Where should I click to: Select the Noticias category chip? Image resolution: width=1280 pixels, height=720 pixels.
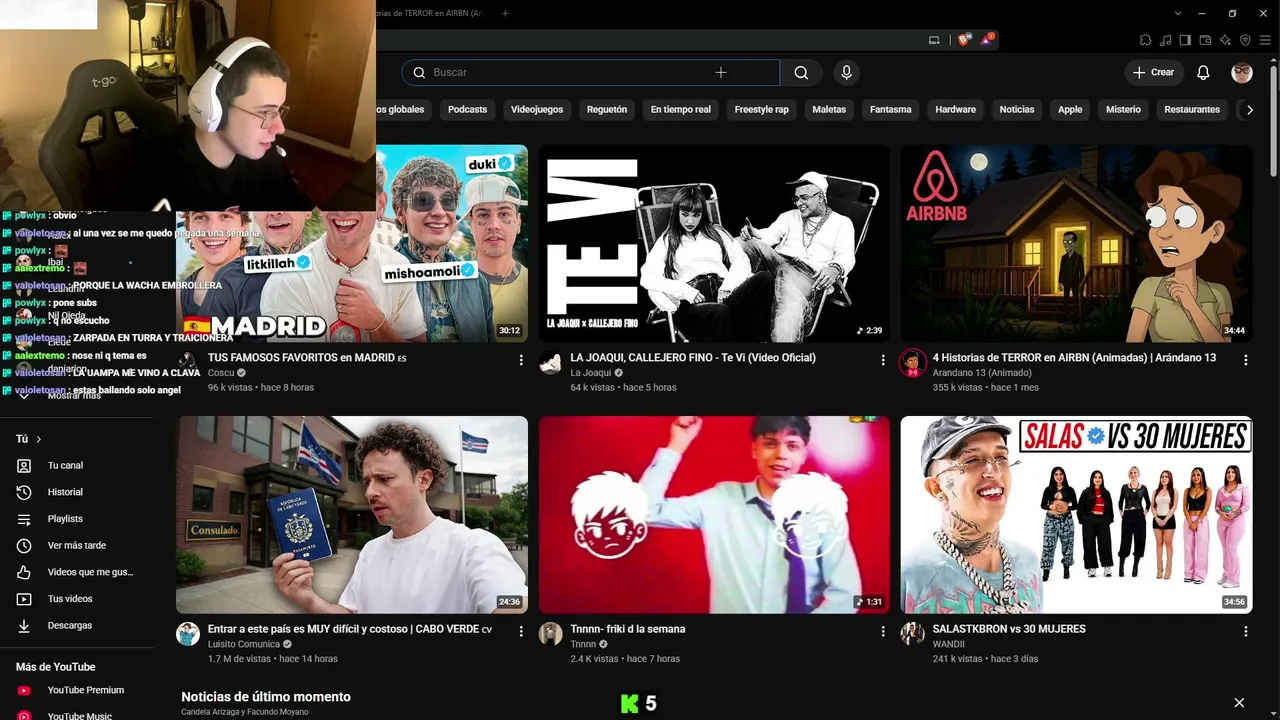pyautogui.click(x=1017, y=110)
